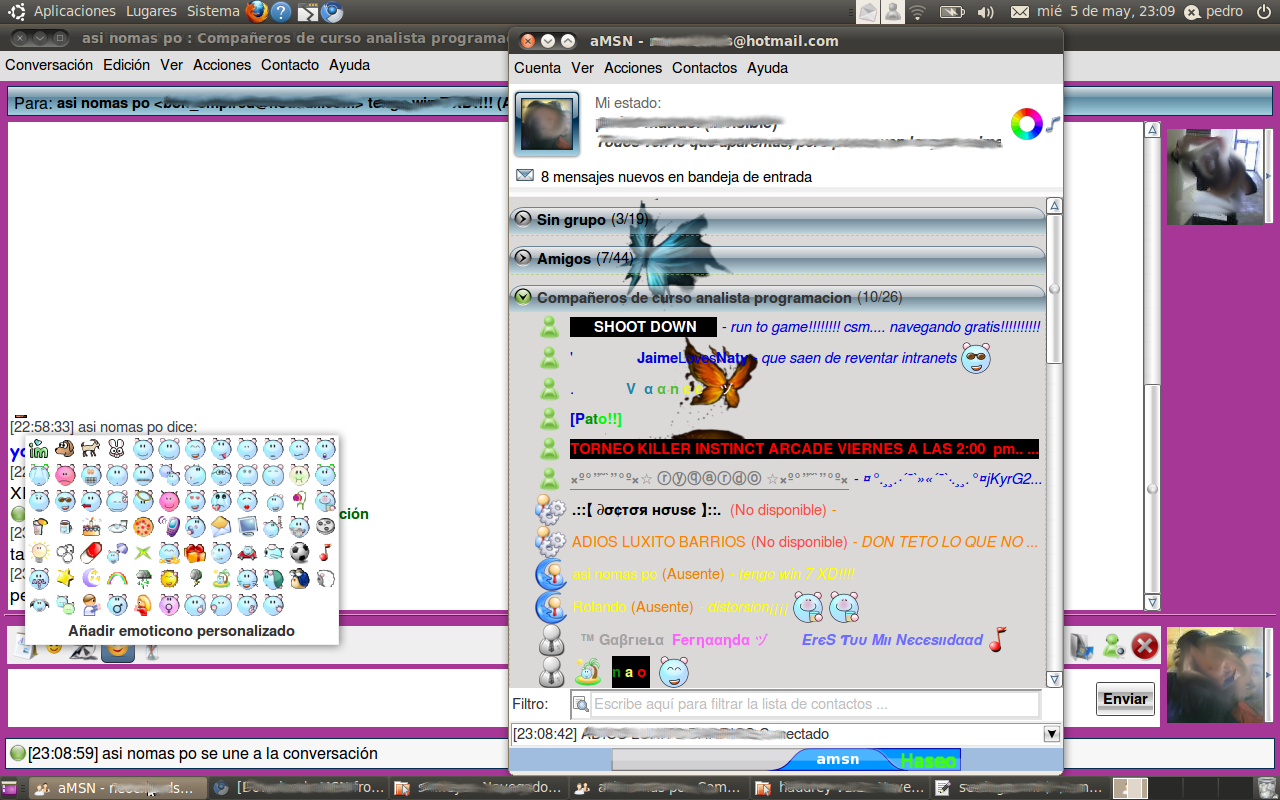1280x800 pixels.
Task: Switch to aMSN task in bottom taskbar
Action: pos(118,788)
